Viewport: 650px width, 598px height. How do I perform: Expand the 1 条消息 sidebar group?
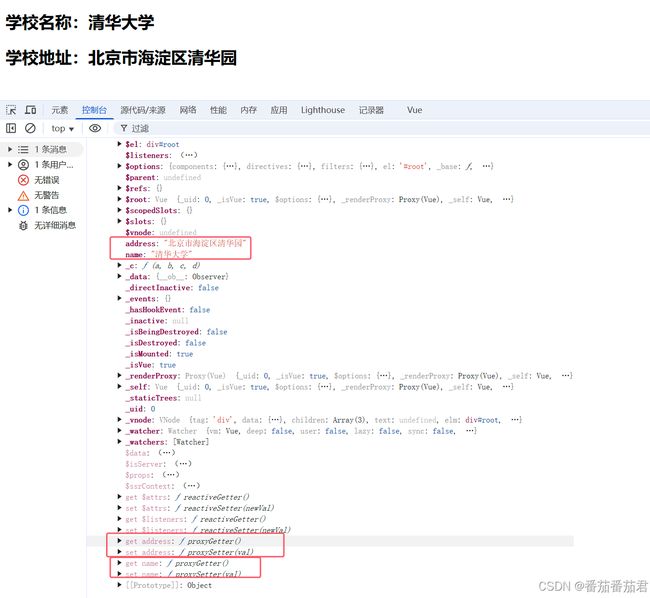[x=10, y=150]
